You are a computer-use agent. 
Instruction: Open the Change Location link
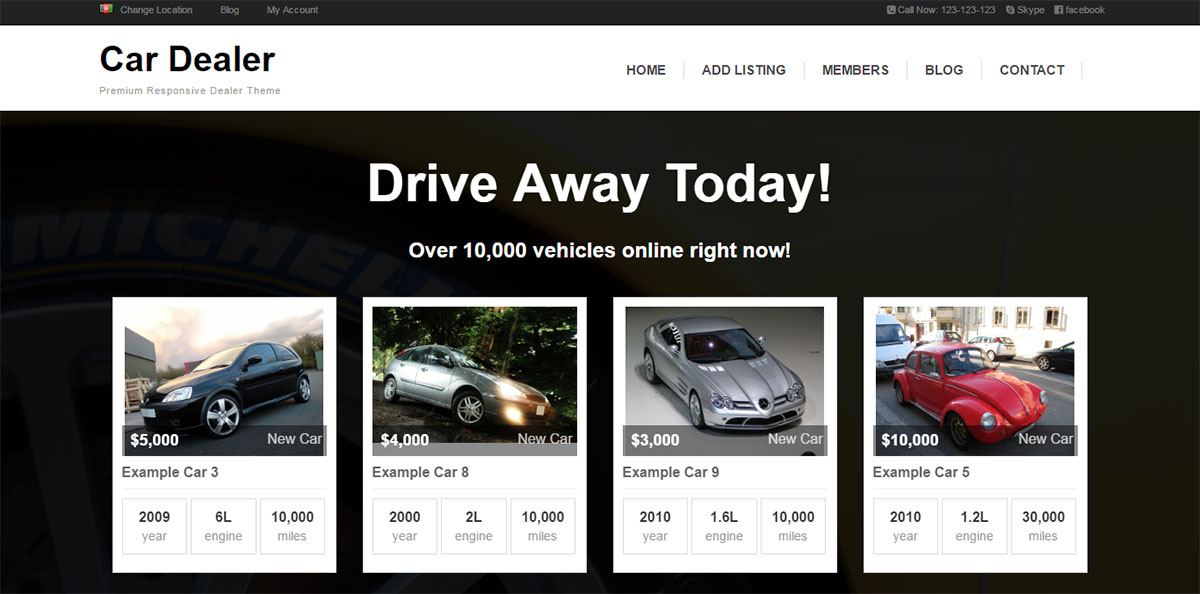point(156,10)
